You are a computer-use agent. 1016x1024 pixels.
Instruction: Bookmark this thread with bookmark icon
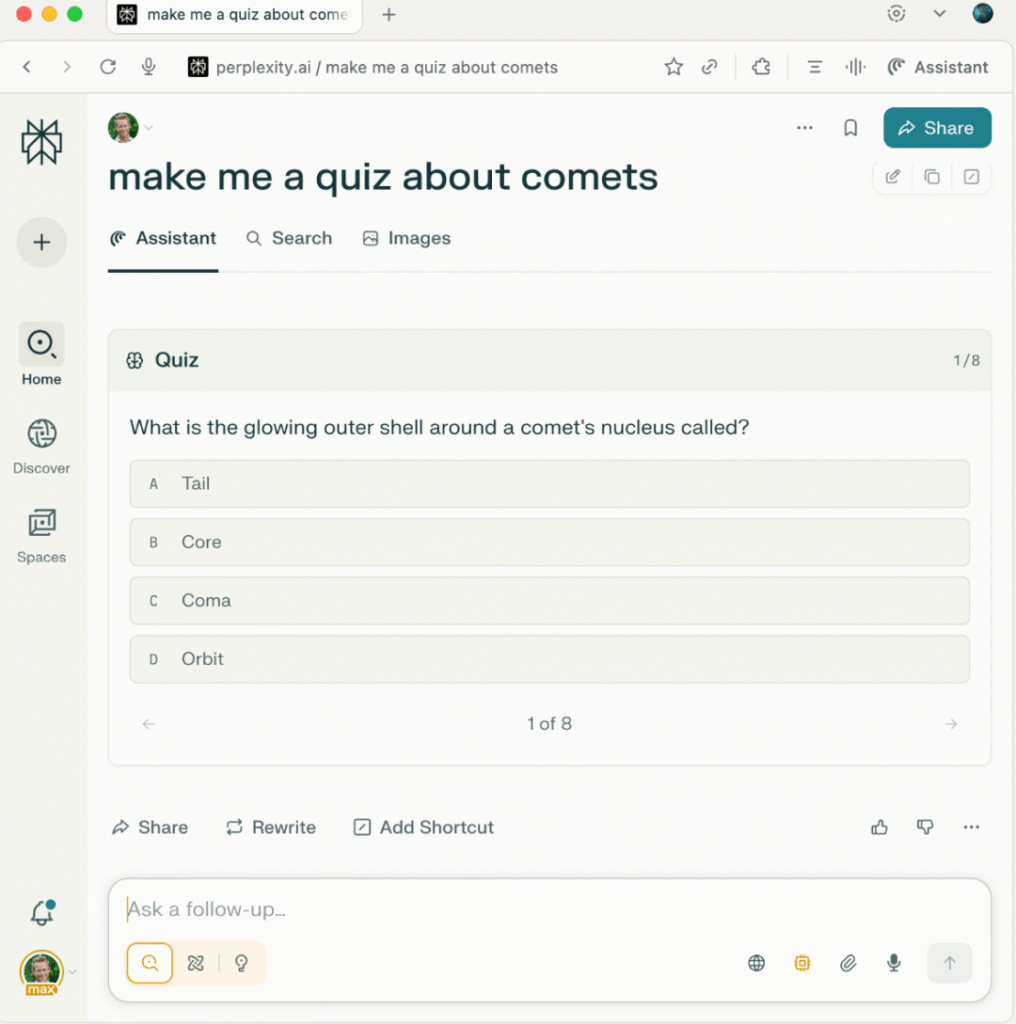851,128
